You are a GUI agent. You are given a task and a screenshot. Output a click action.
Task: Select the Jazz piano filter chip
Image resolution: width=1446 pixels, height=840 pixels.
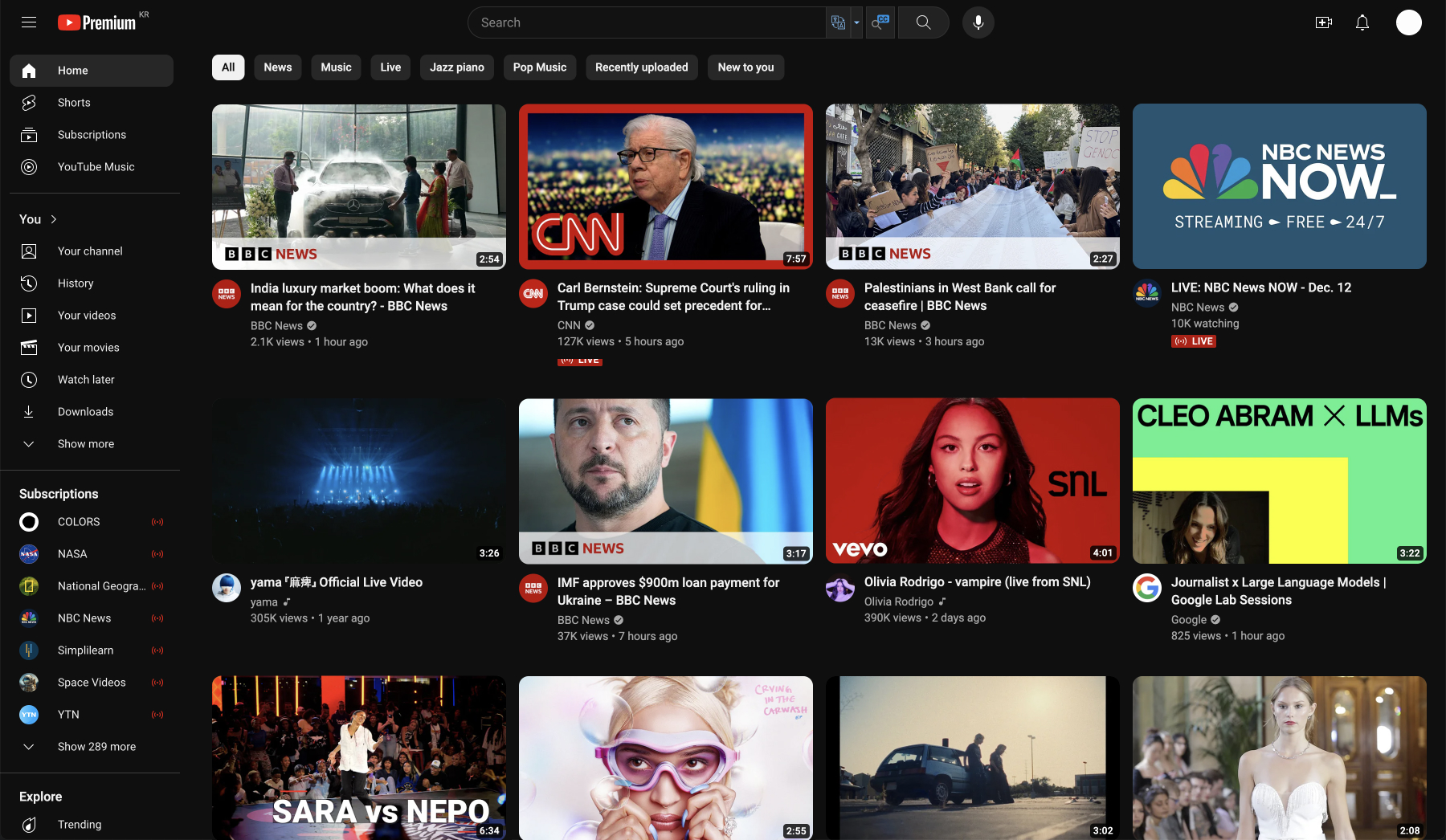(456, 67)
